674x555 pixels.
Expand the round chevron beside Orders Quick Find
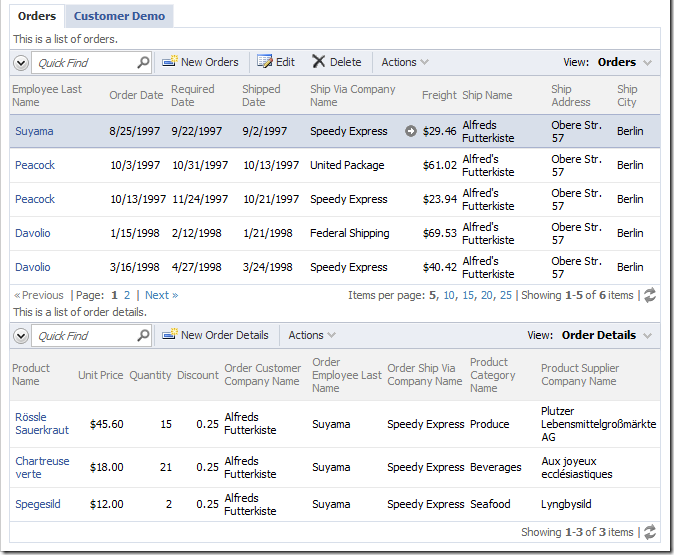(x=21, y=63)
